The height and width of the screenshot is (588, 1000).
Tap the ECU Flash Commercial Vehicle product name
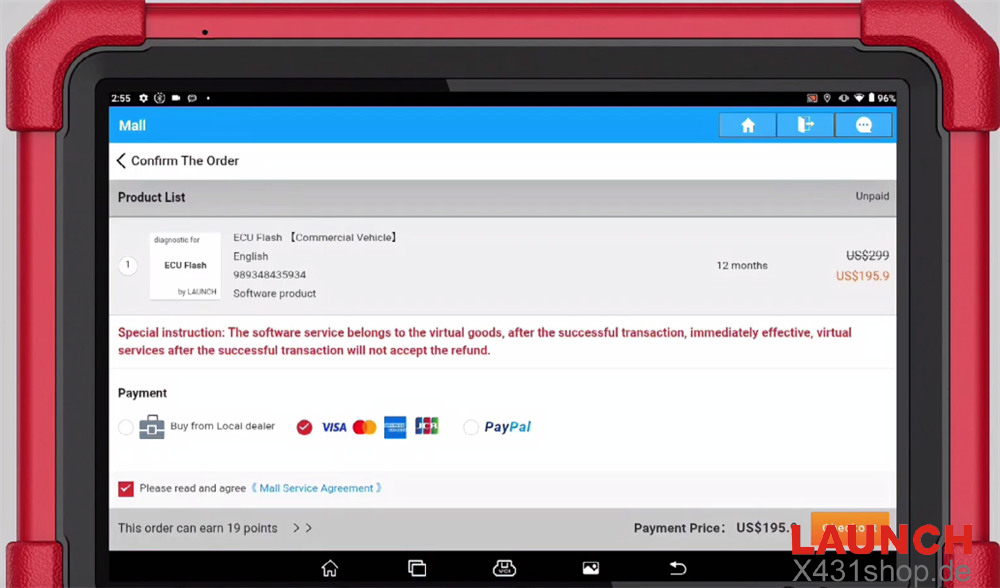tap(315, 238)
